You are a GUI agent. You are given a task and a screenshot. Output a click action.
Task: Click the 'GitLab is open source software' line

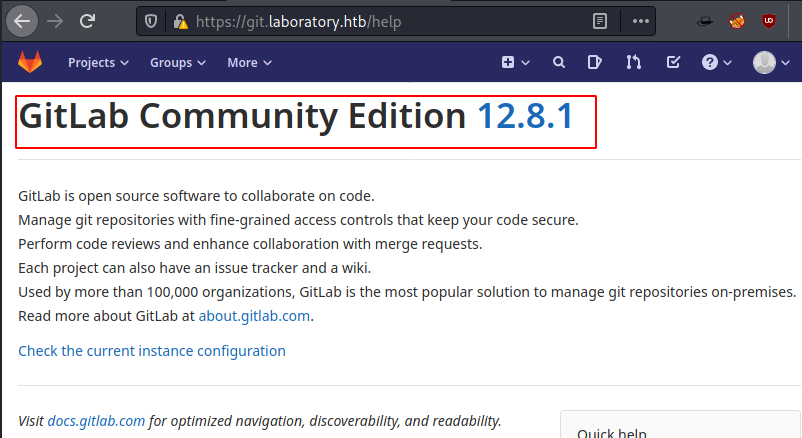(x=196, y=196)
